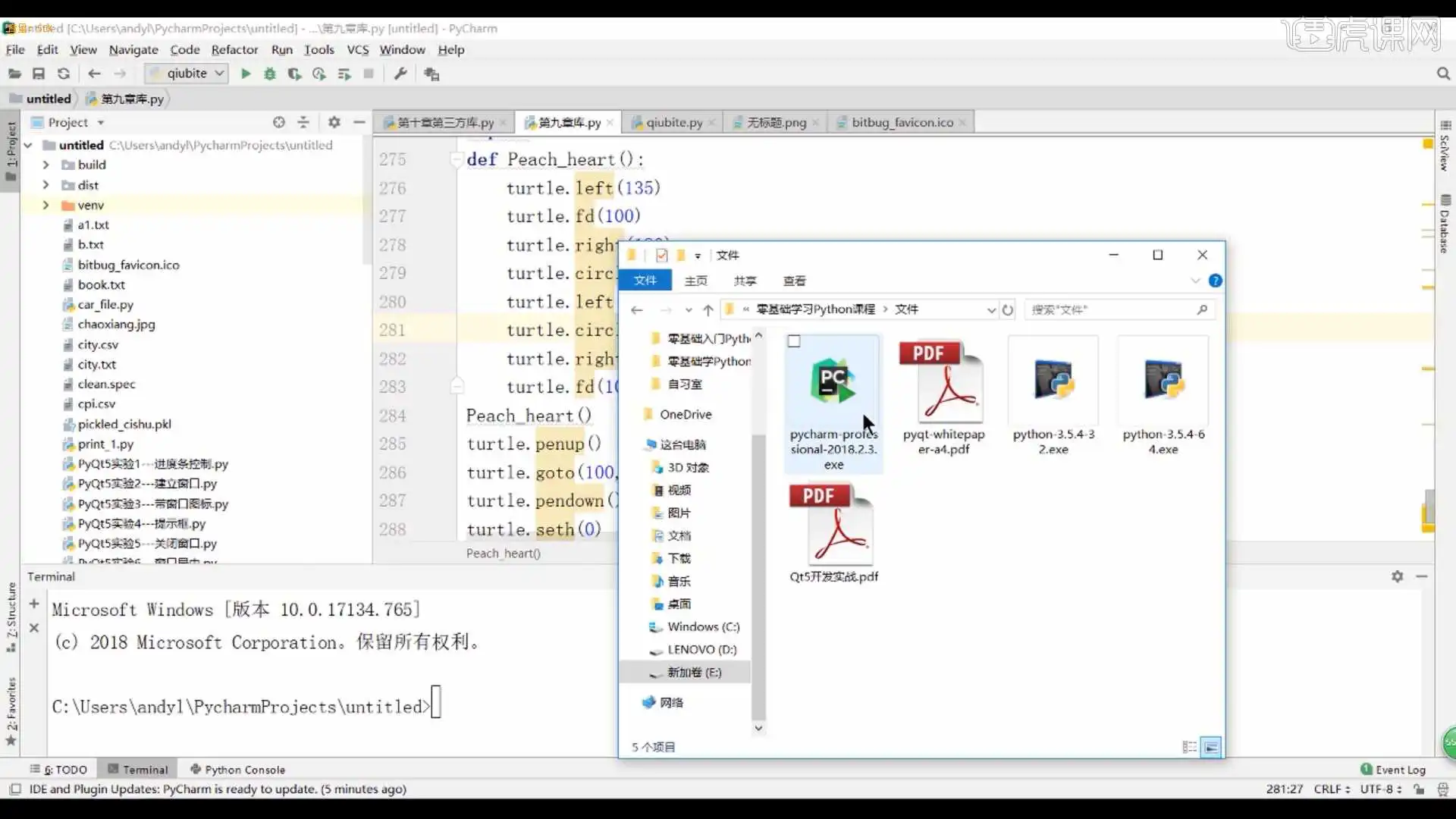Click the Synchronize refresh icon
Image resolution: width=1456 pixels, height=819 pixels.
coord(64,74)
